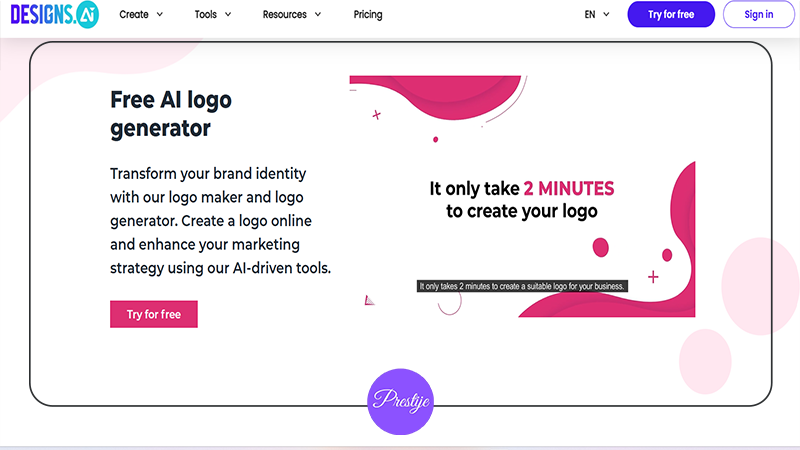Click the purple Prestije logo circle
The image size is (800, 450).
(401, 402)
